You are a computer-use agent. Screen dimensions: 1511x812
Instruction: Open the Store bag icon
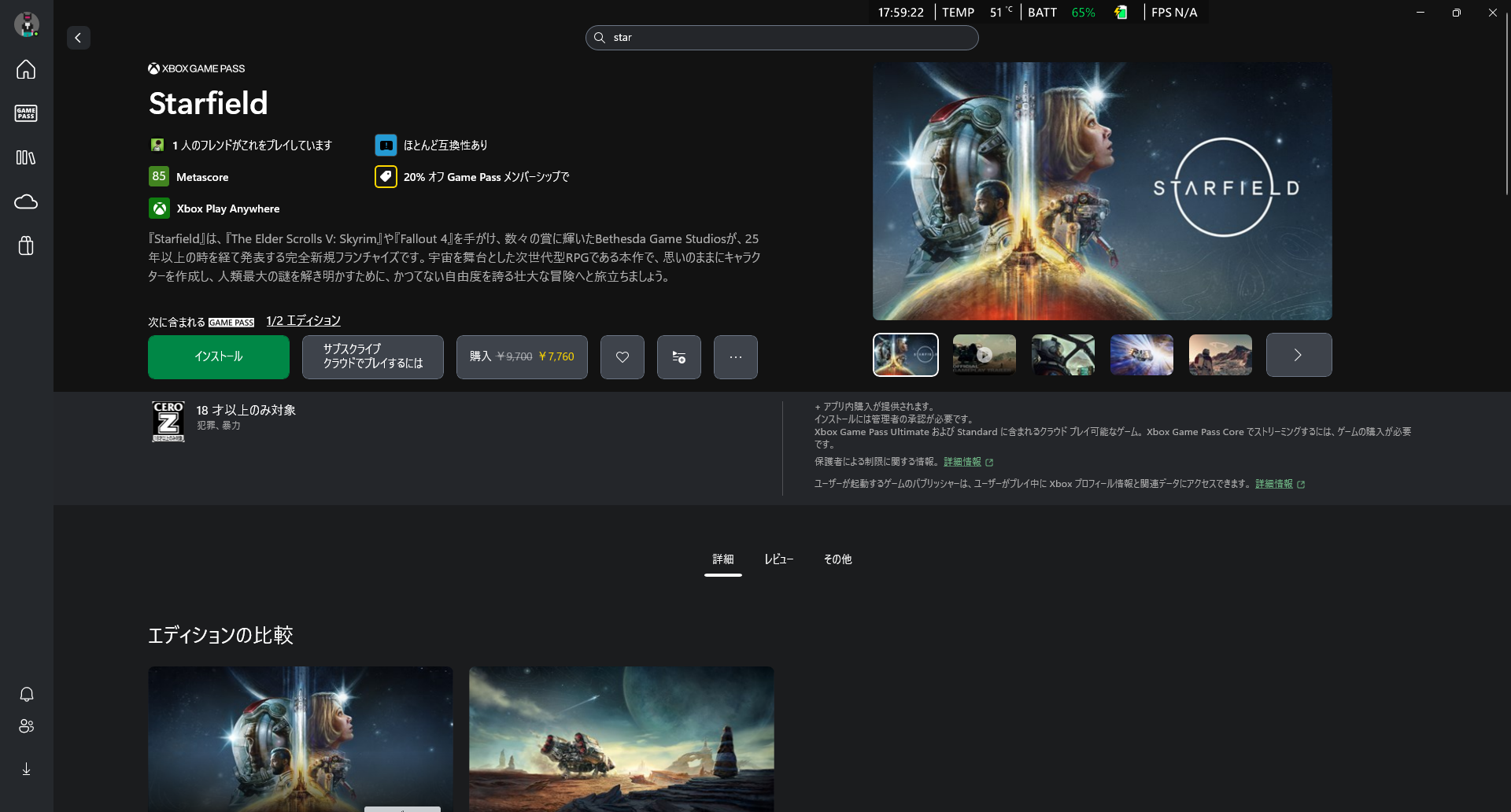pos(26,246)
